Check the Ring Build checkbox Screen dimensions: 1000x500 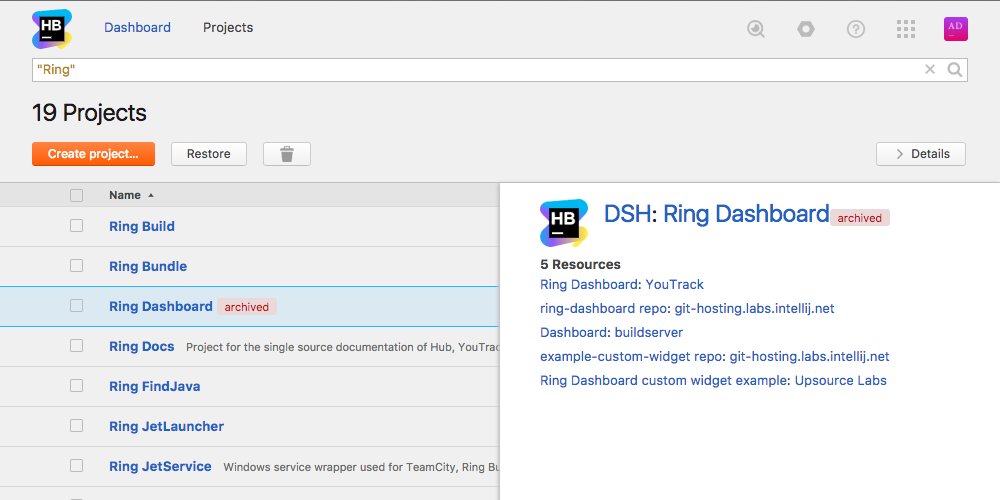pyautogui.click(x=77, y=226)
